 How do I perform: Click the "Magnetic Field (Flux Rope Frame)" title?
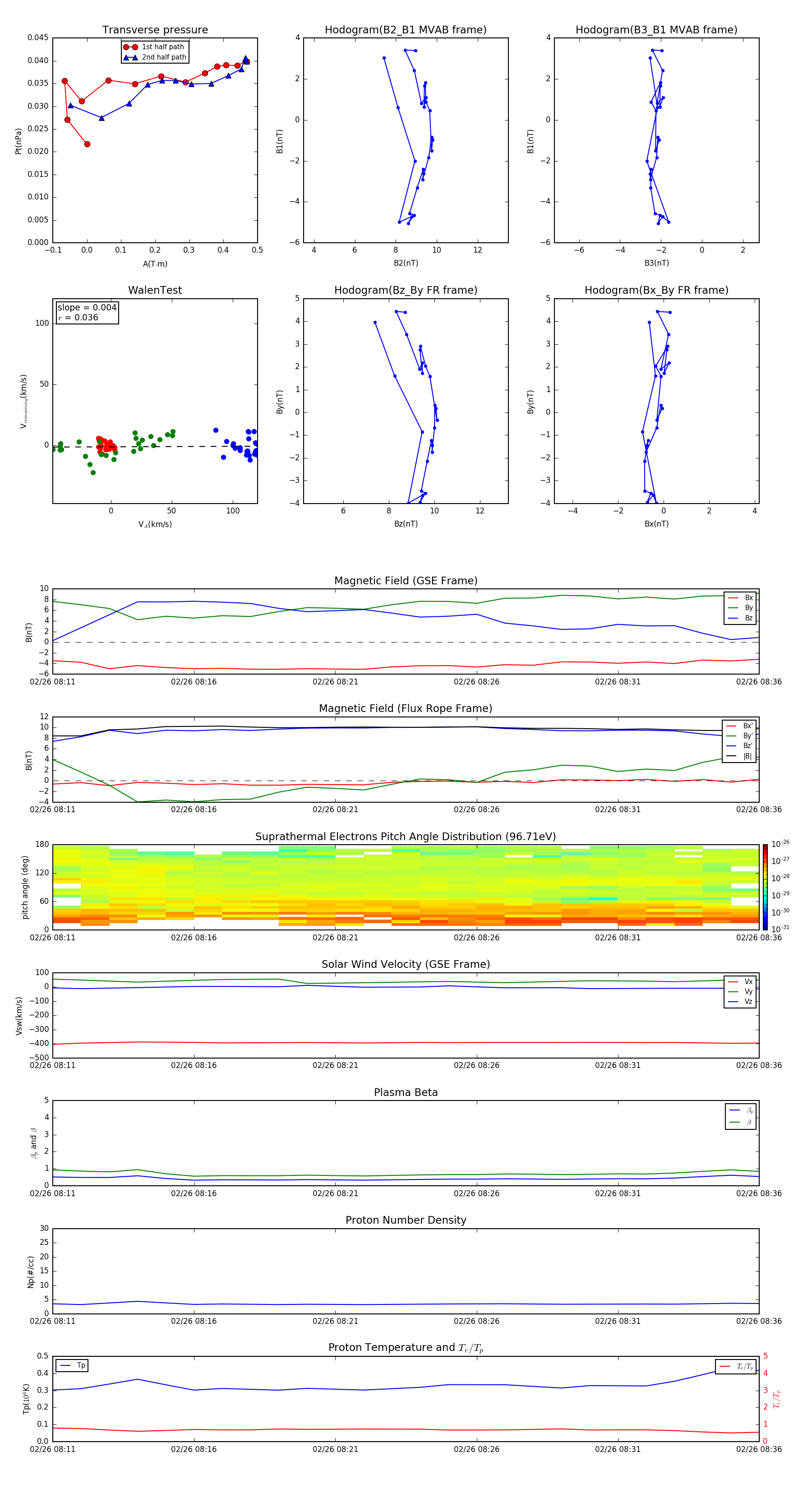[406, 709]
